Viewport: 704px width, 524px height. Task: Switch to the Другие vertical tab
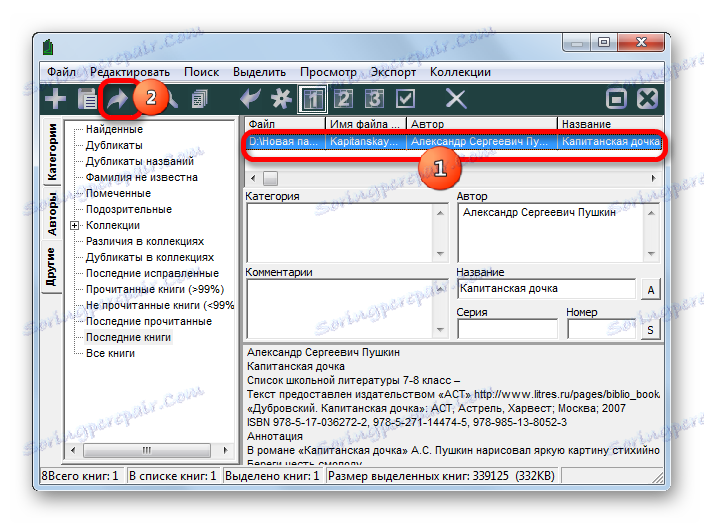51,267
